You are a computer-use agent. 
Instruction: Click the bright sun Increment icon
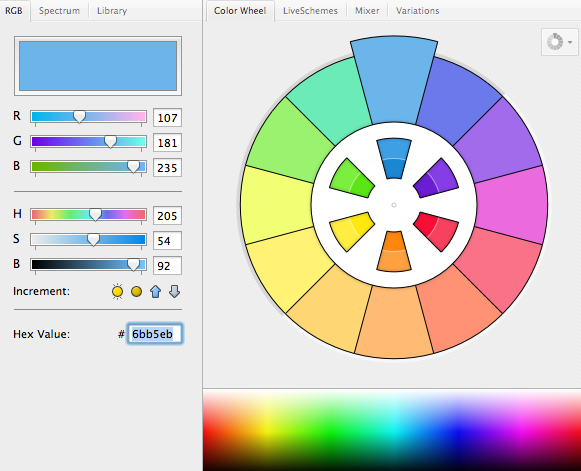[117, 292]
